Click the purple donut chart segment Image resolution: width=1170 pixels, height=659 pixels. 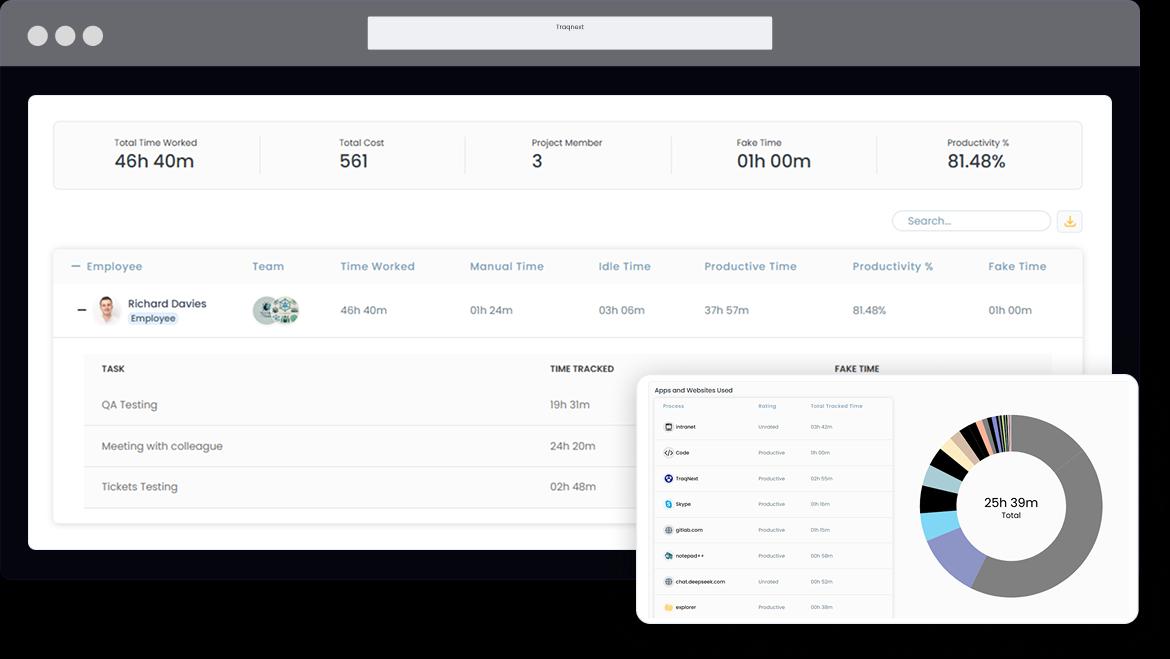click(954, 555)
